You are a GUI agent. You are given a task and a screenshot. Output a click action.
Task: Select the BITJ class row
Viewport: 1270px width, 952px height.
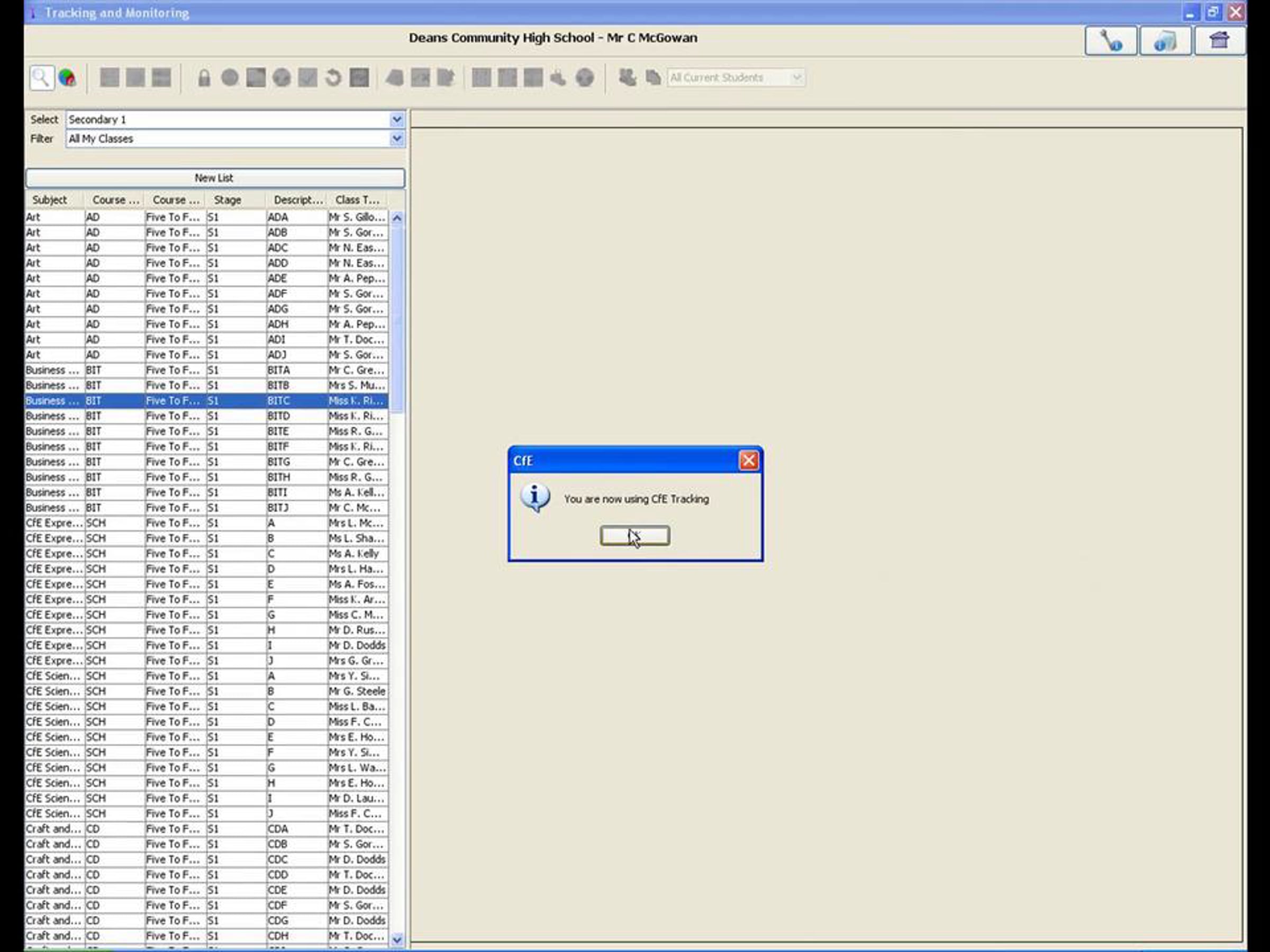(206, 508)
